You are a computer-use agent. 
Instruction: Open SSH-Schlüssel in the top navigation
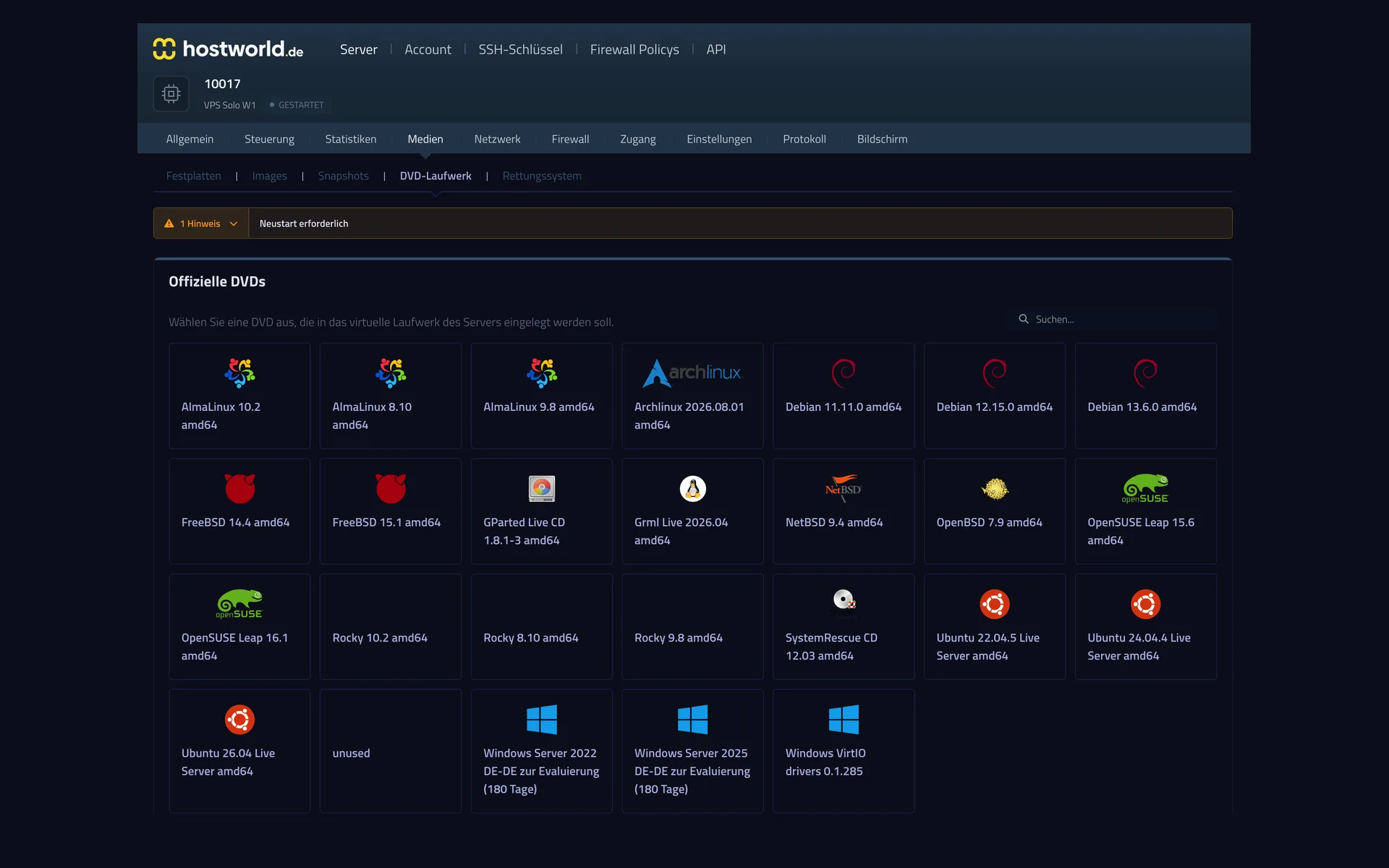click(520, 49)
